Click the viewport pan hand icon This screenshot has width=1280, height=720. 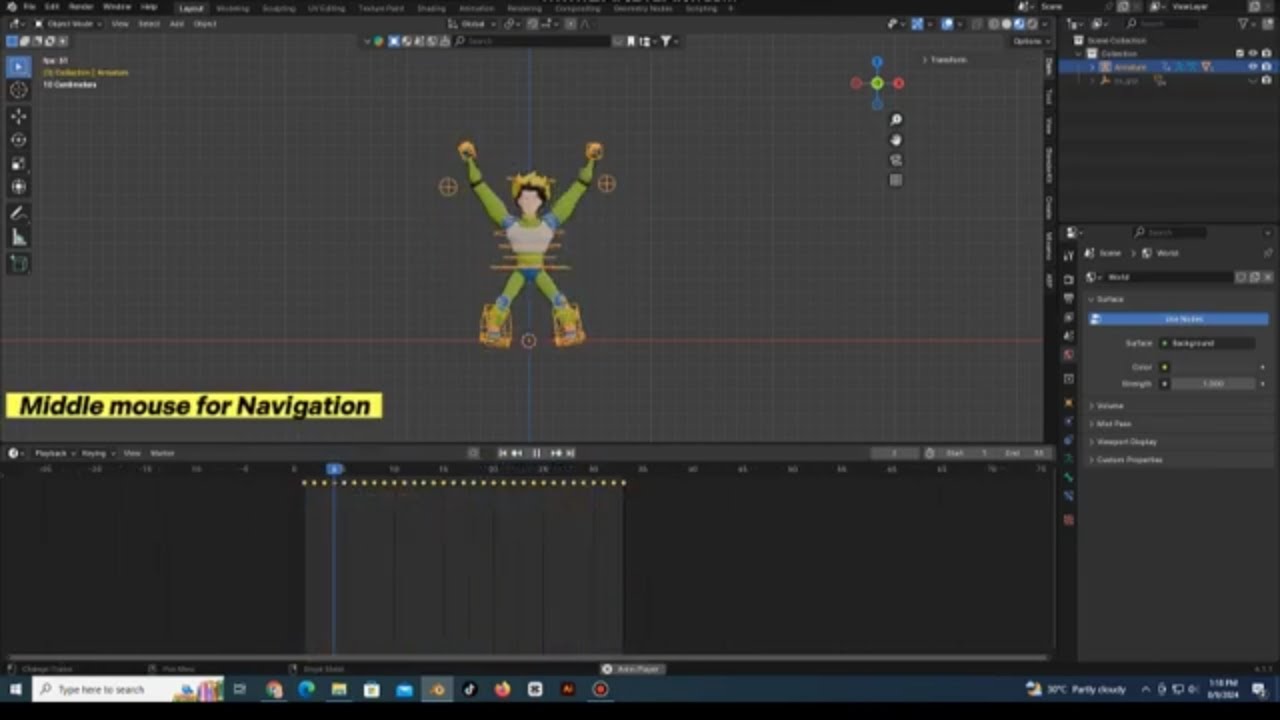tap(895, 140)
